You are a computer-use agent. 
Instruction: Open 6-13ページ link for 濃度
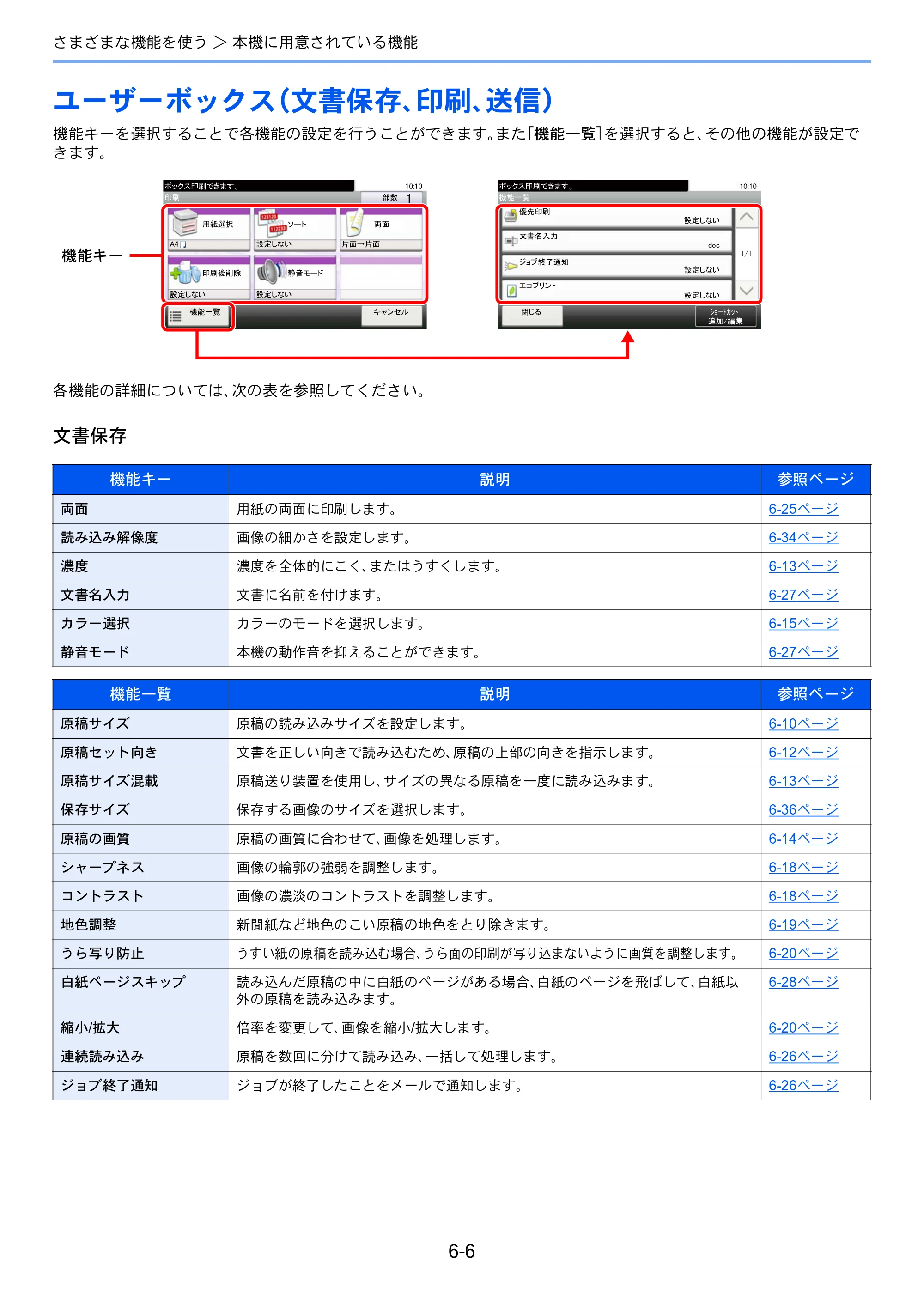pos(803,566)
